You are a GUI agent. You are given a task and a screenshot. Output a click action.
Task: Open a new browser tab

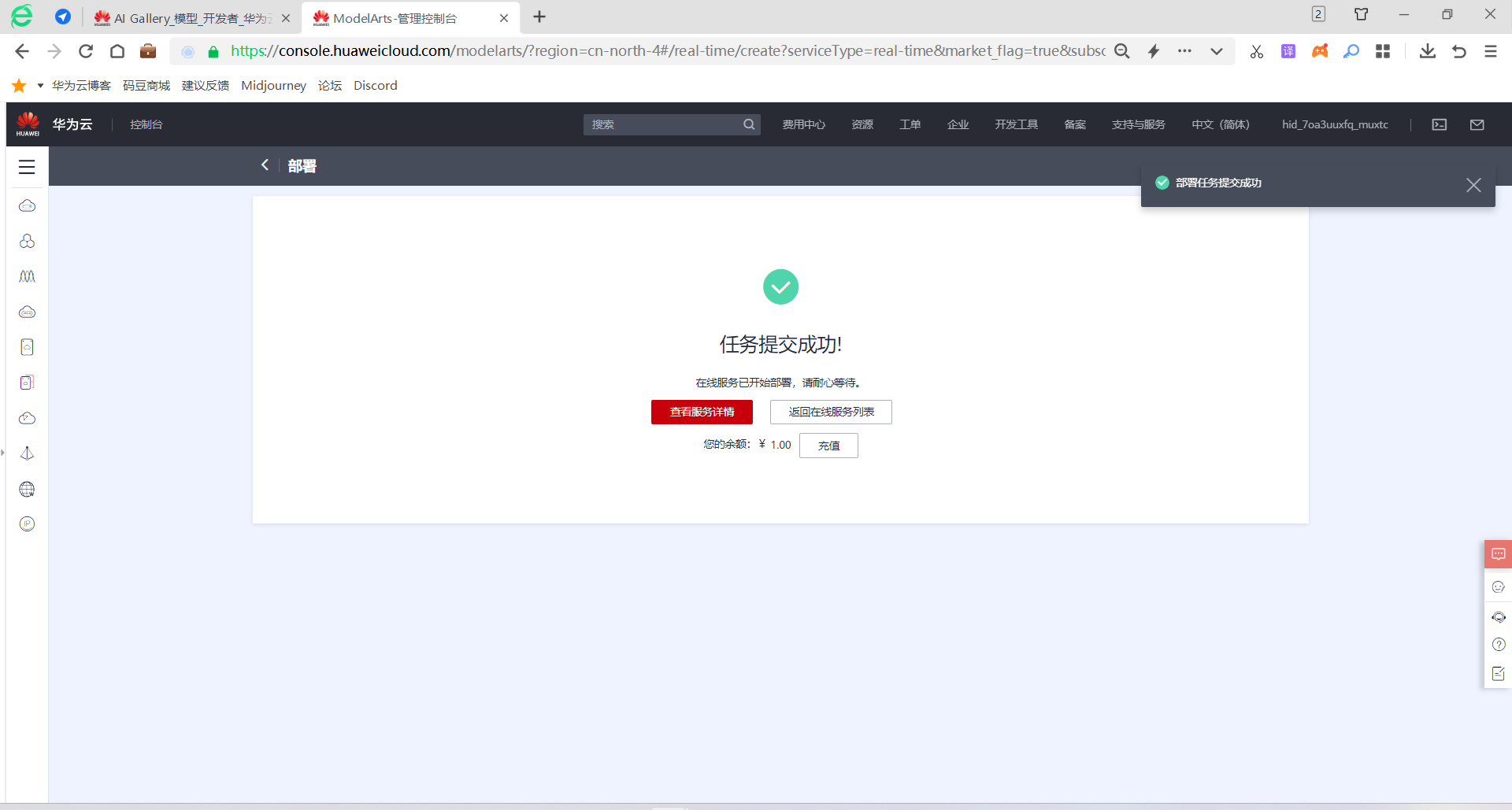539,17
